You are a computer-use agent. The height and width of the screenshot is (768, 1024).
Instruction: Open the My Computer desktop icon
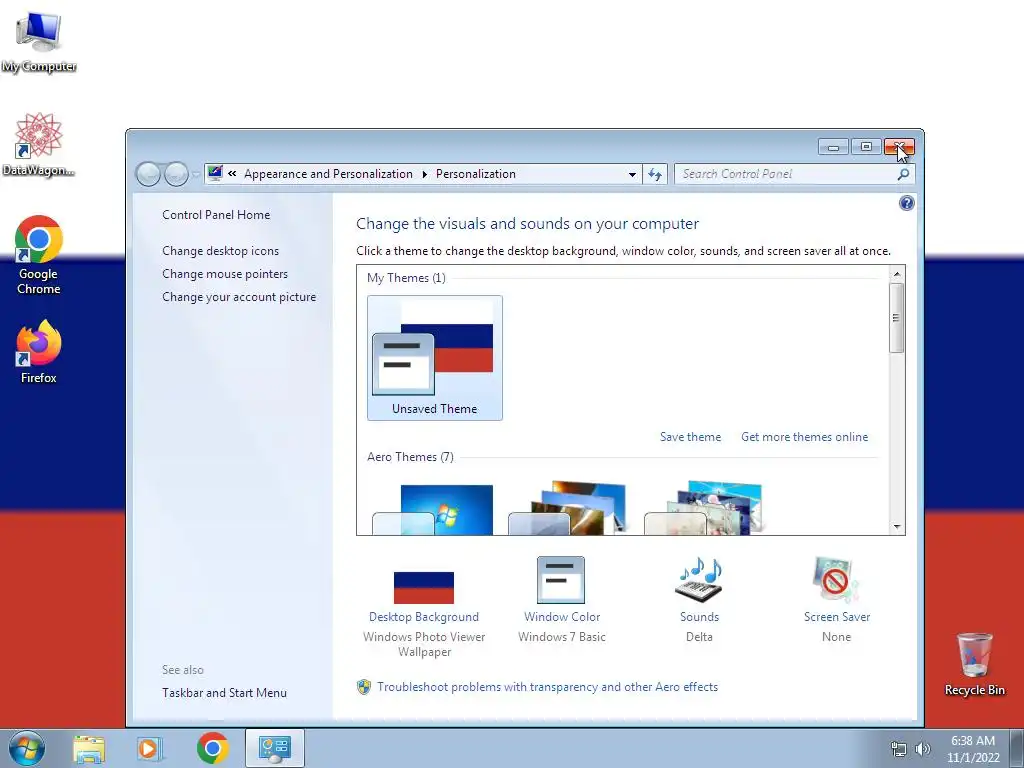(39, 41)
